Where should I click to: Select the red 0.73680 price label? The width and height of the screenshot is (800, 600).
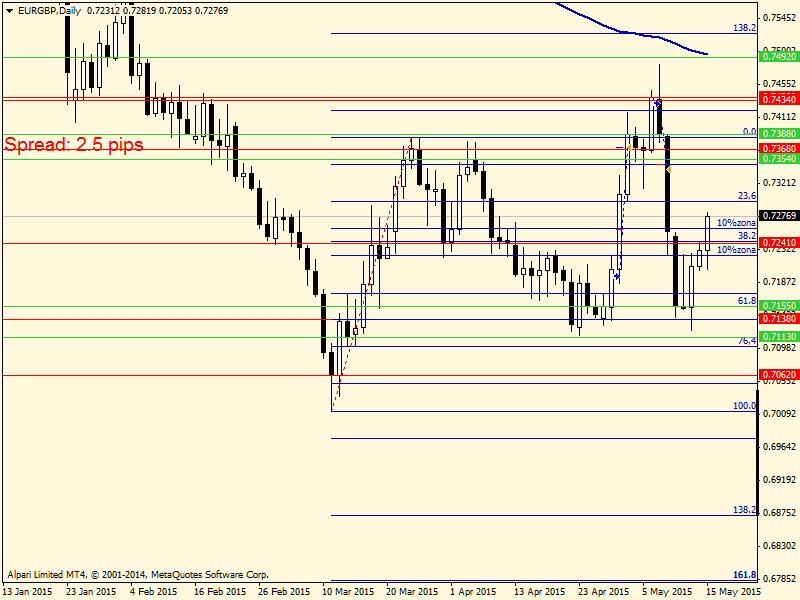tap(779, 148)
